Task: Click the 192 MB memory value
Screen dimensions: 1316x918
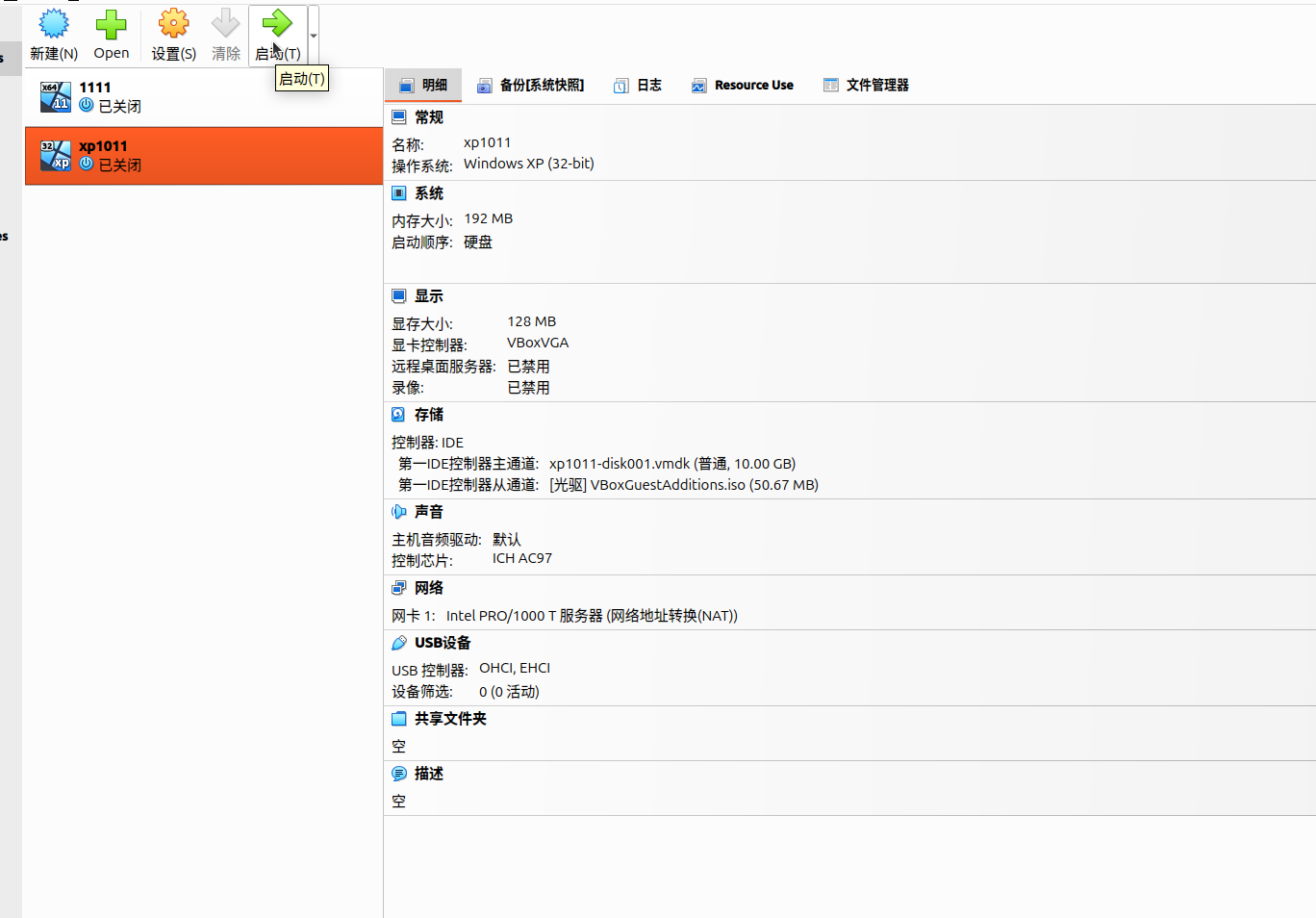Action: [x=489, y=218]
